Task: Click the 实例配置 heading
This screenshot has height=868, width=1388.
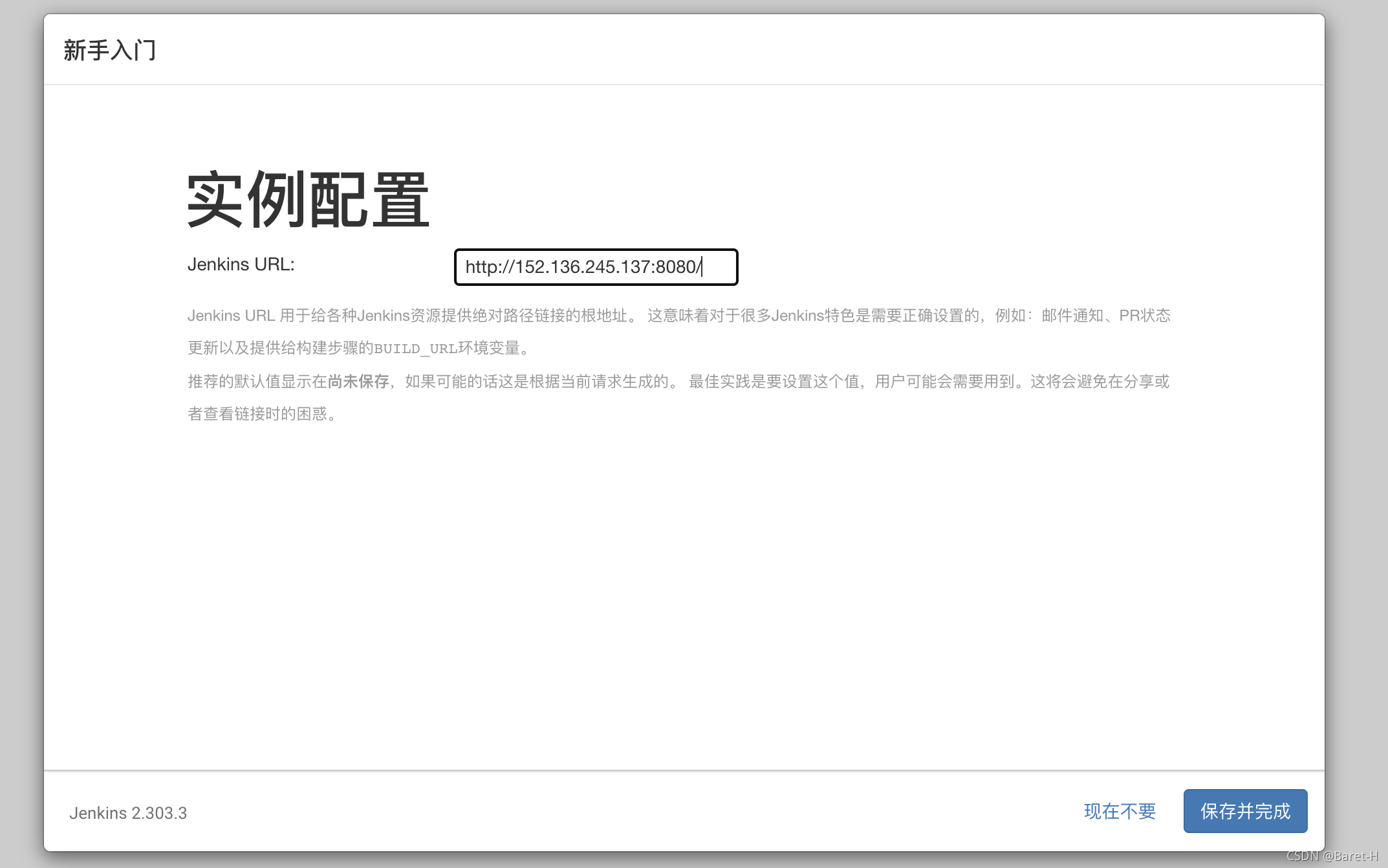Action: pyautogui.click(x=308, y=200)
